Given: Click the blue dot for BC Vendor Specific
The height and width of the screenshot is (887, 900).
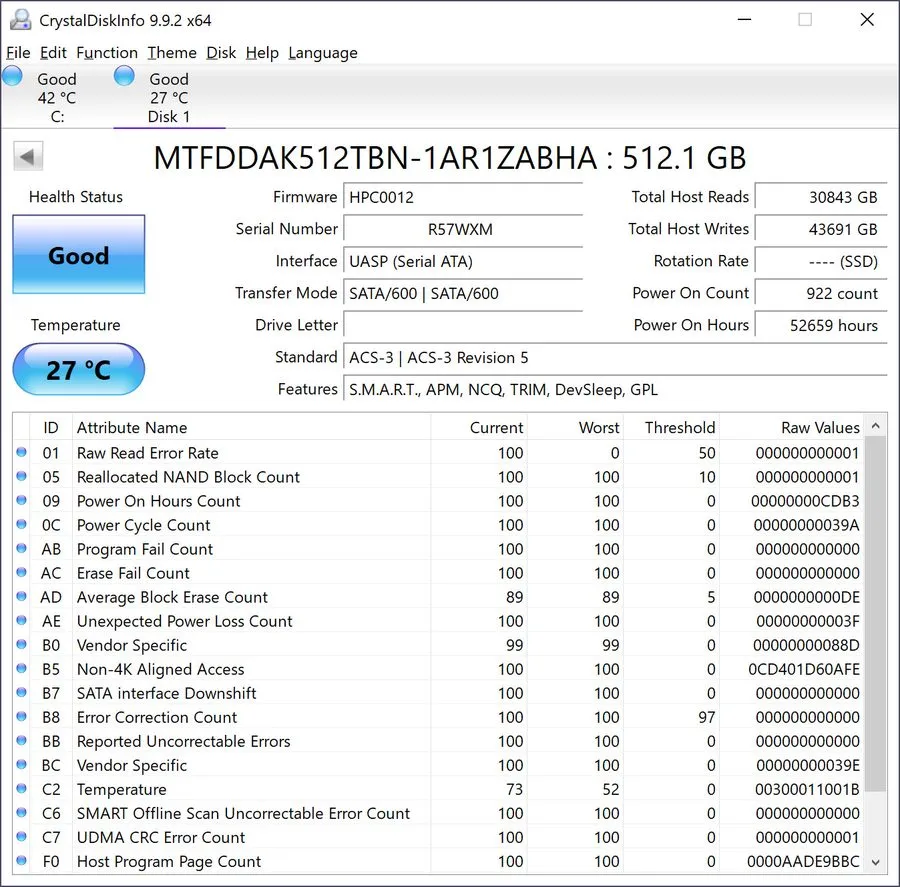Looking at the screenshot, I should click(x=21, y=765).
